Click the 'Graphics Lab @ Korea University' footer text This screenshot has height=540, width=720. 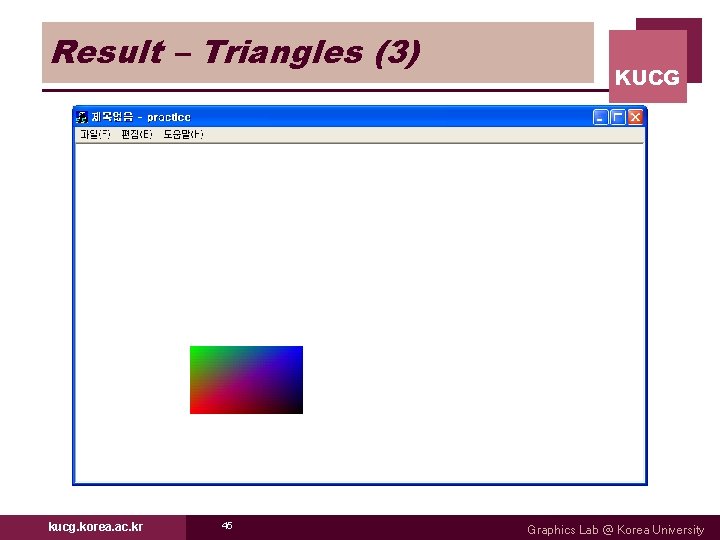615,529
